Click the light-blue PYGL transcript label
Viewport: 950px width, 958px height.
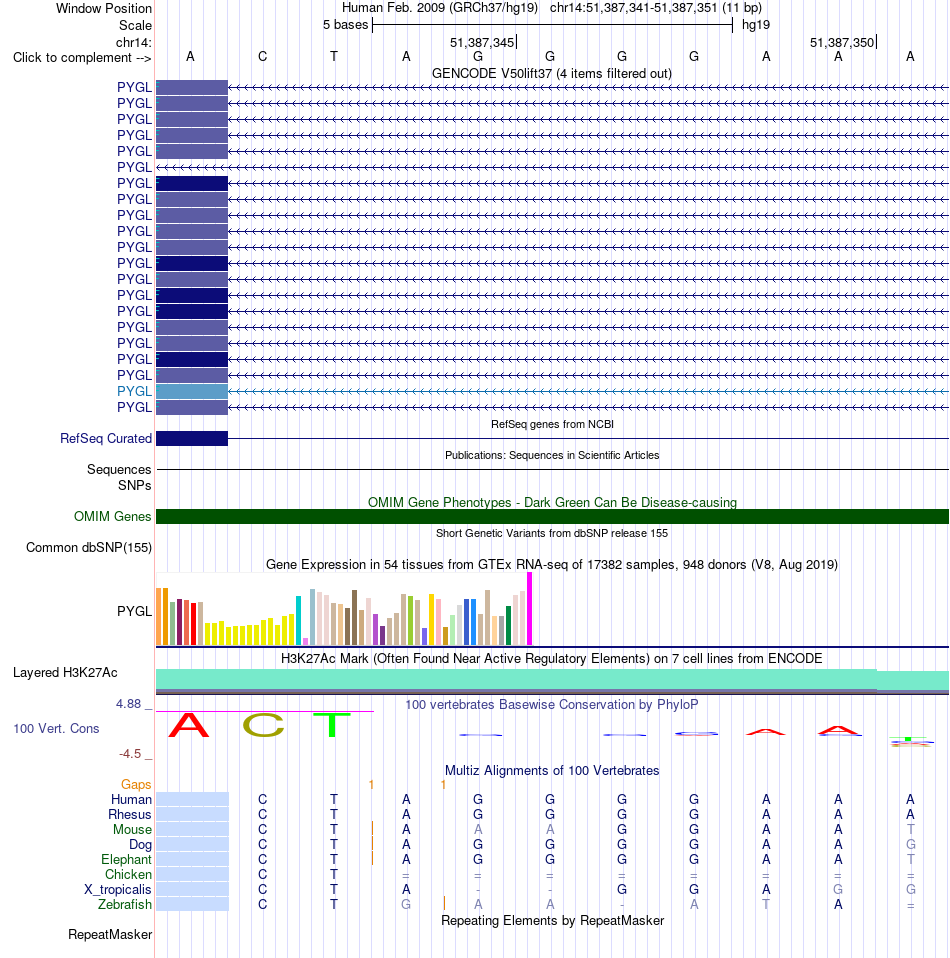pos(134,391)
